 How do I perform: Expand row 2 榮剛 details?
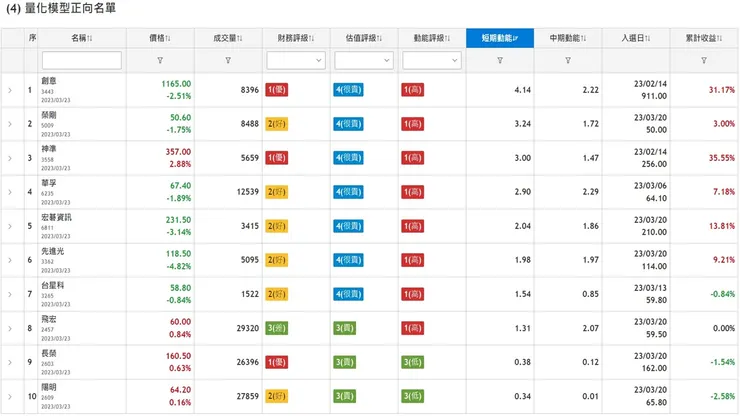tap(10, 124)
